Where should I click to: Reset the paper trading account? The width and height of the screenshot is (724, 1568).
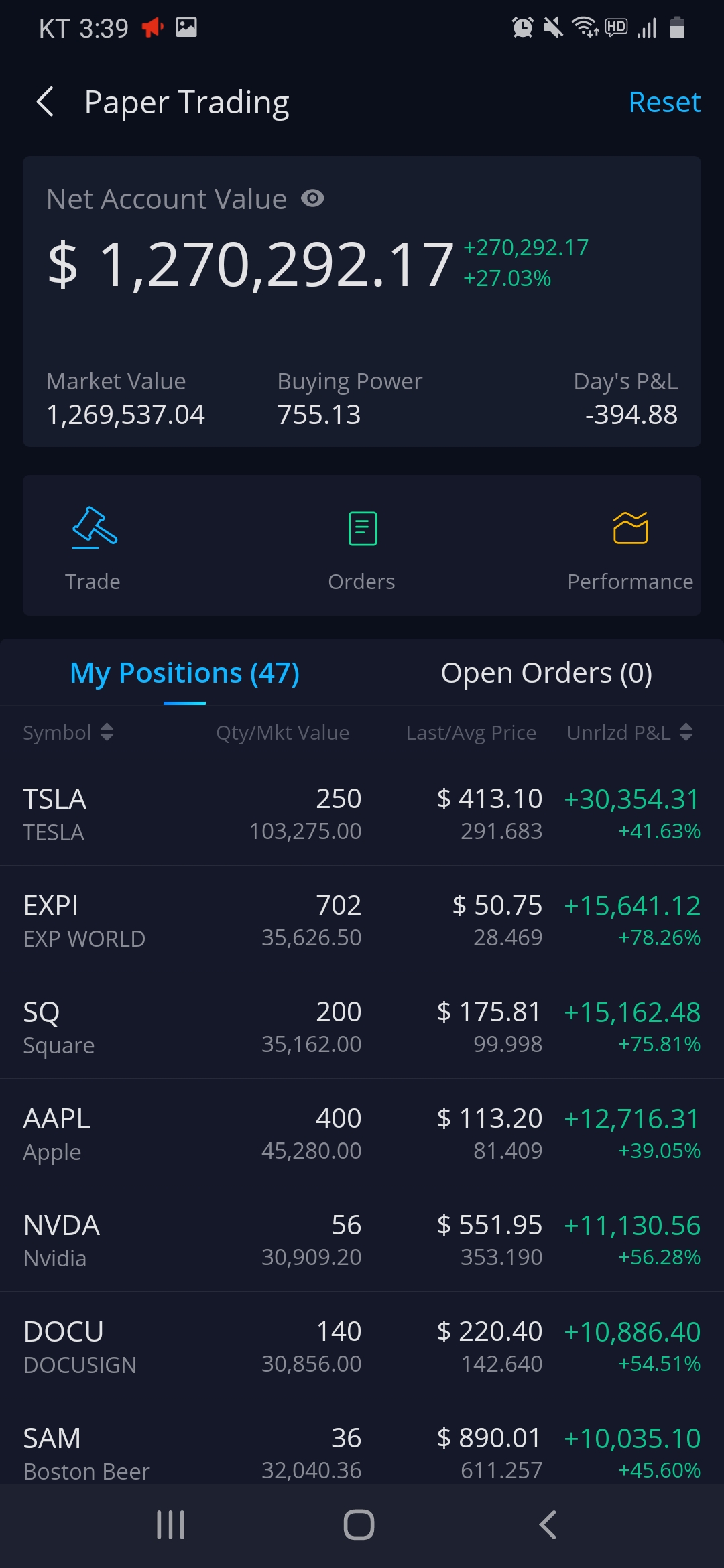(x=664, y=102)
